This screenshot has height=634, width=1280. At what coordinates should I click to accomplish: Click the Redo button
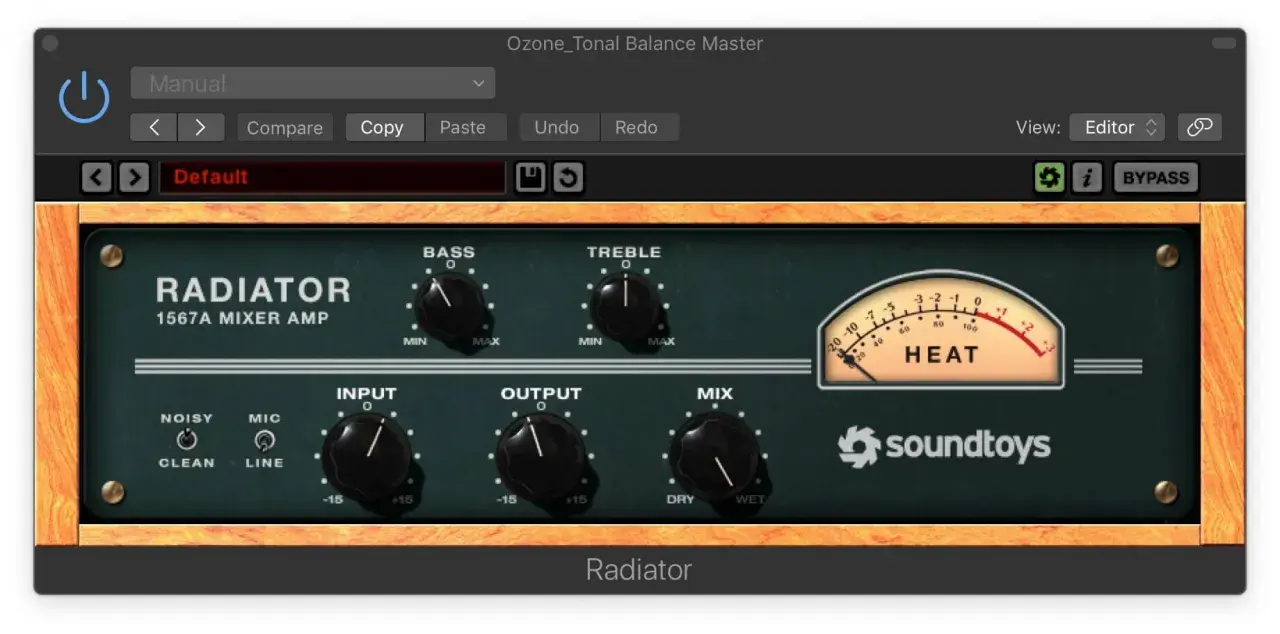point(637,127)
